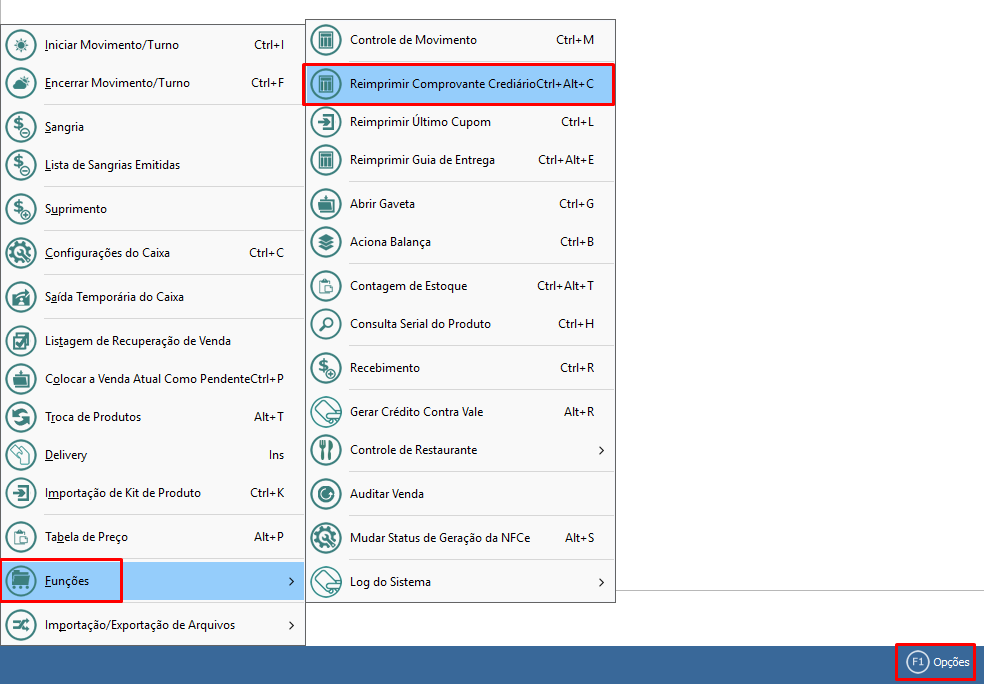Click the Troca de Produtos swap icon
This screenshot has height=684, width=984.
click(21, 417)
